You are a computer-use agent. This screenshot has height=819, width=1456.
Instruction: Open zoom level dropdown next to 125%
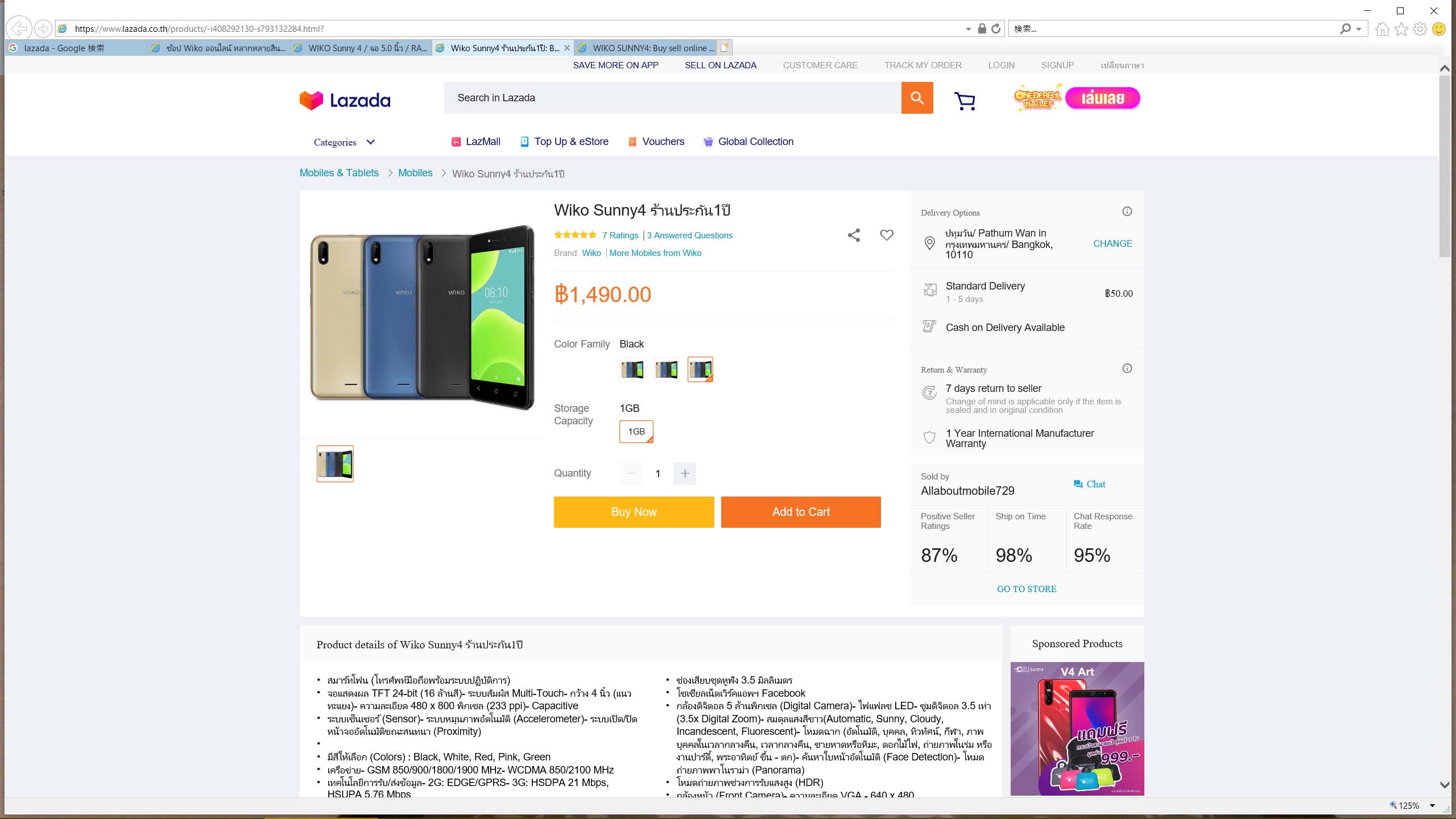(1432, 805)
